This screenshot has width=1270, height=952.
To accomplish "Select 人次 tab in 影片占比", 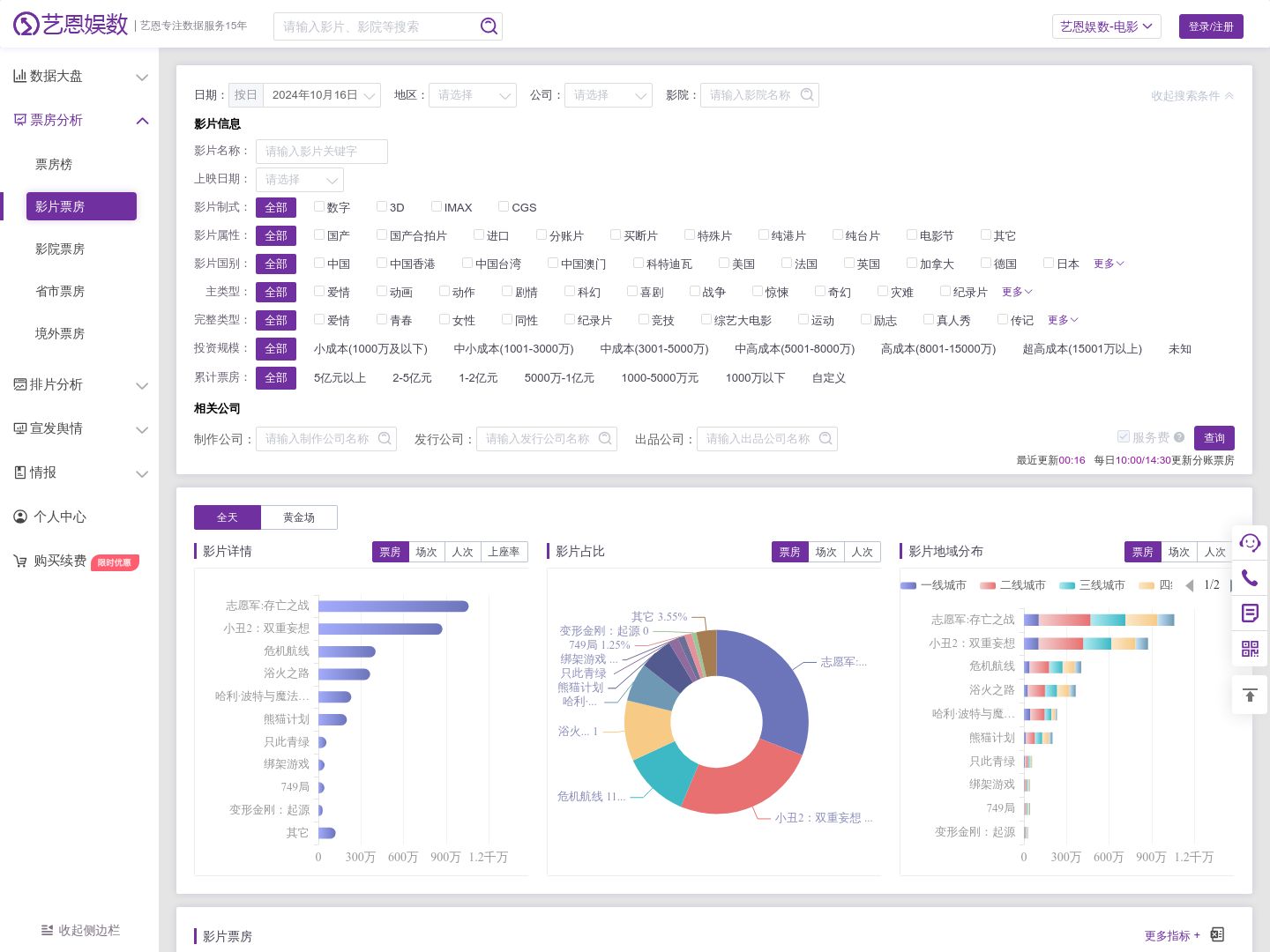I will (x=863, y=552).
